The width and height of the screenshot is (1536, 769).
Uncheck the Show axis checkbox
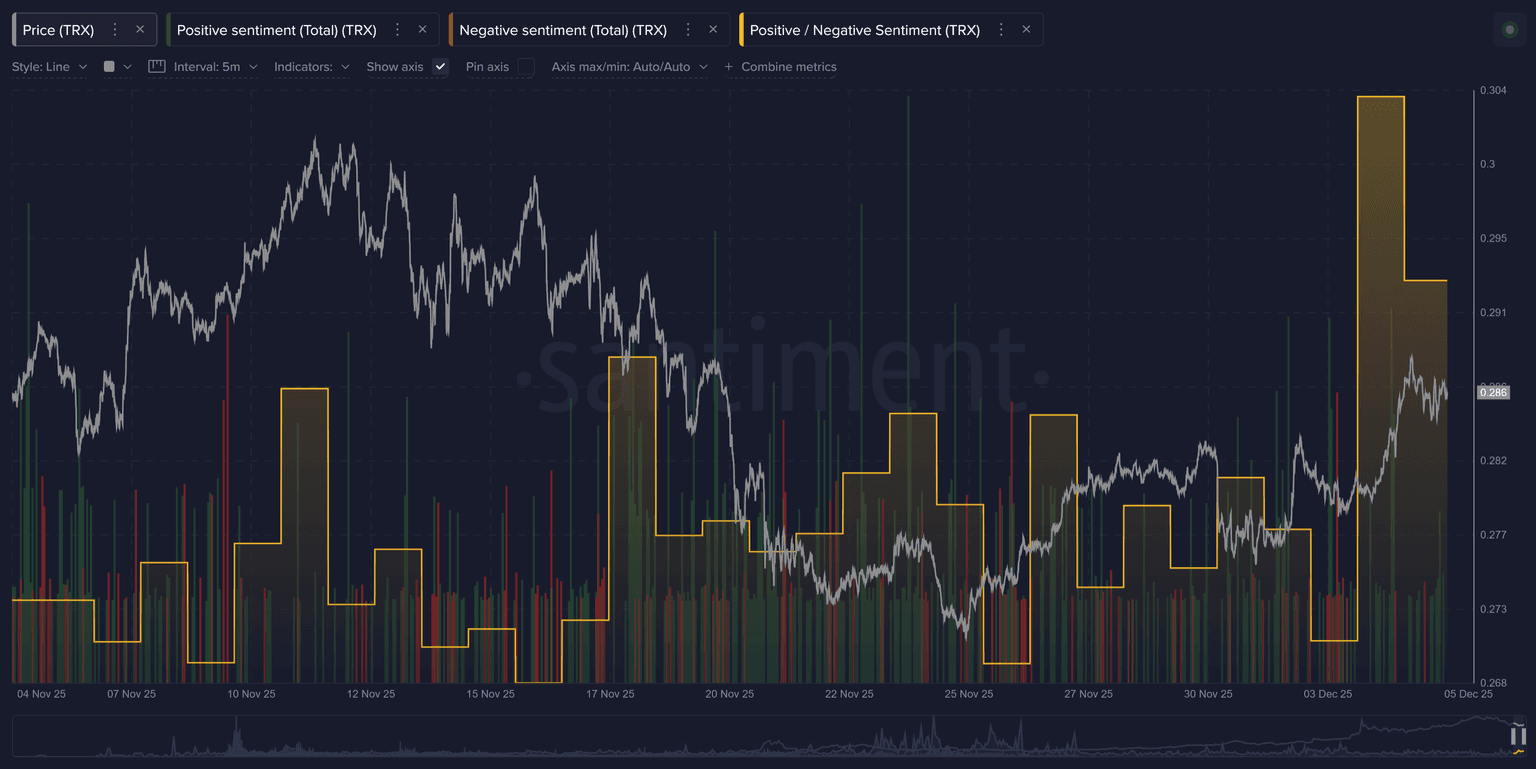point(440,67)
